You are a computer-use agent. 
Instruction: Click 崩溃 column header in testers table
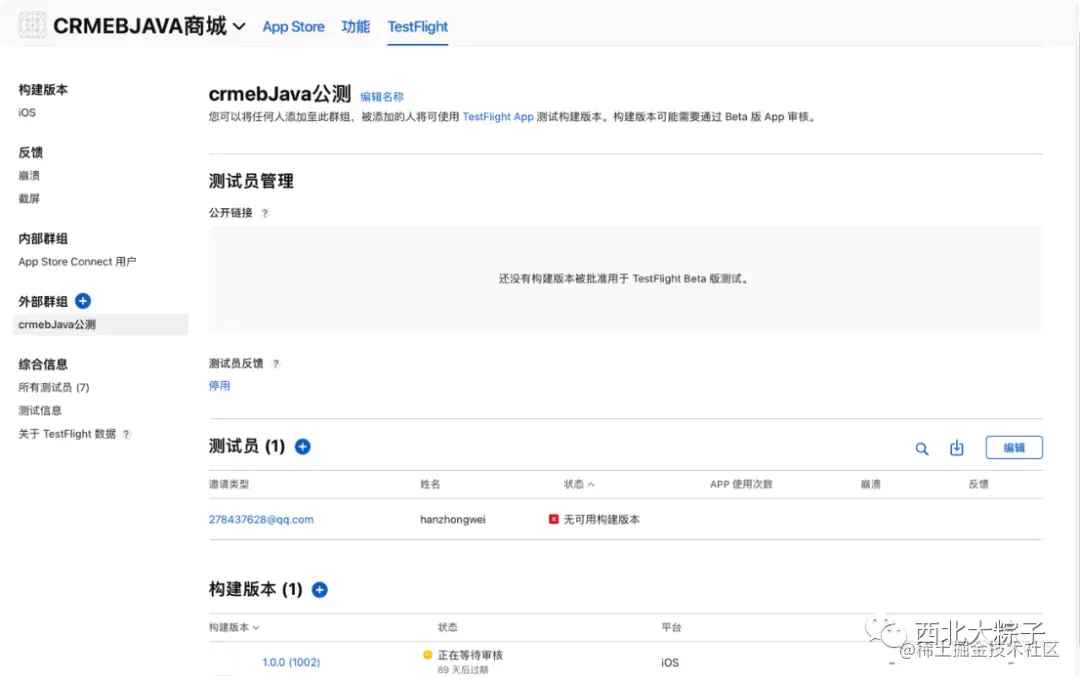pyautogui.click(x=871, y=484)
